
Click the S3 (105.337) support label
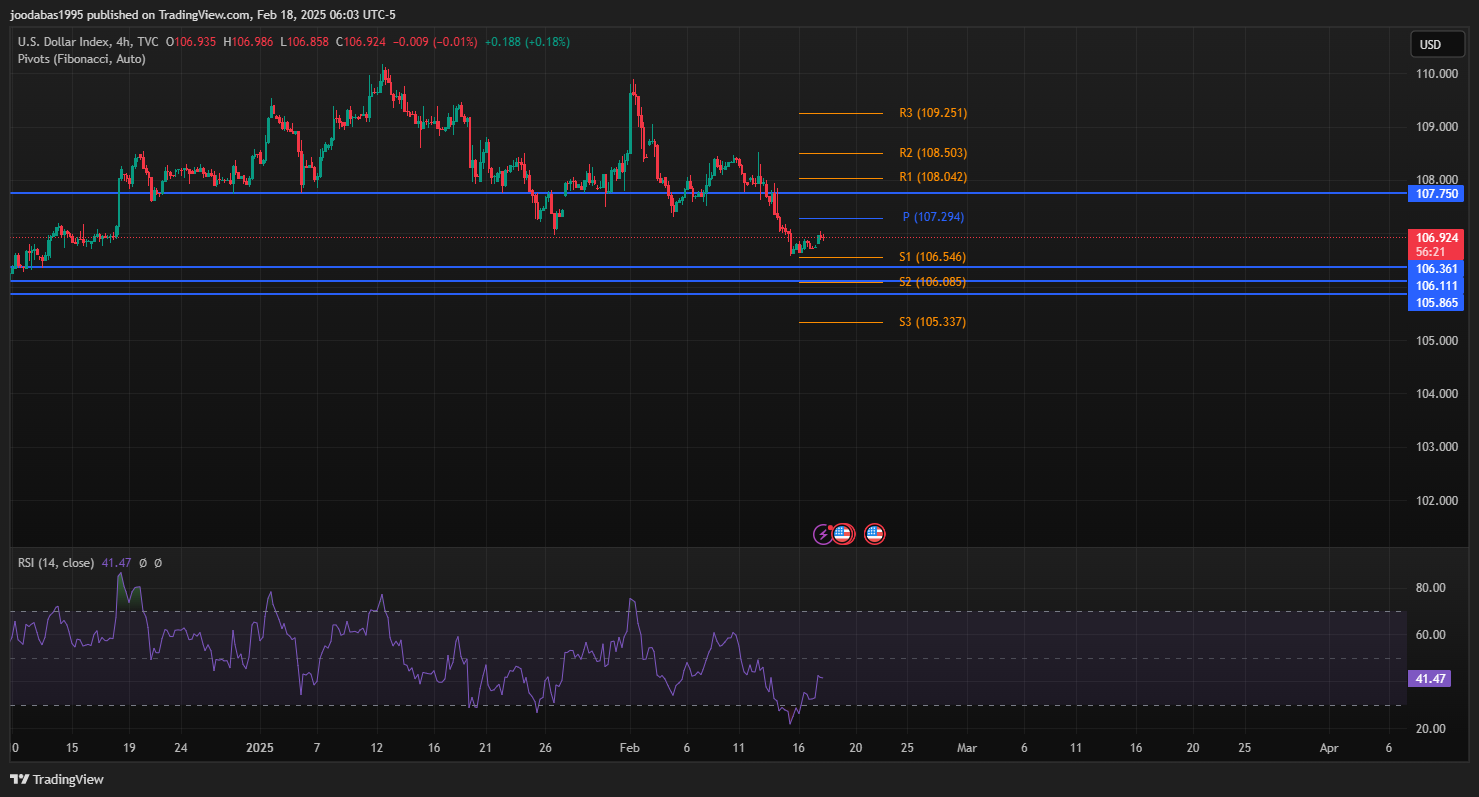[932, 322]
